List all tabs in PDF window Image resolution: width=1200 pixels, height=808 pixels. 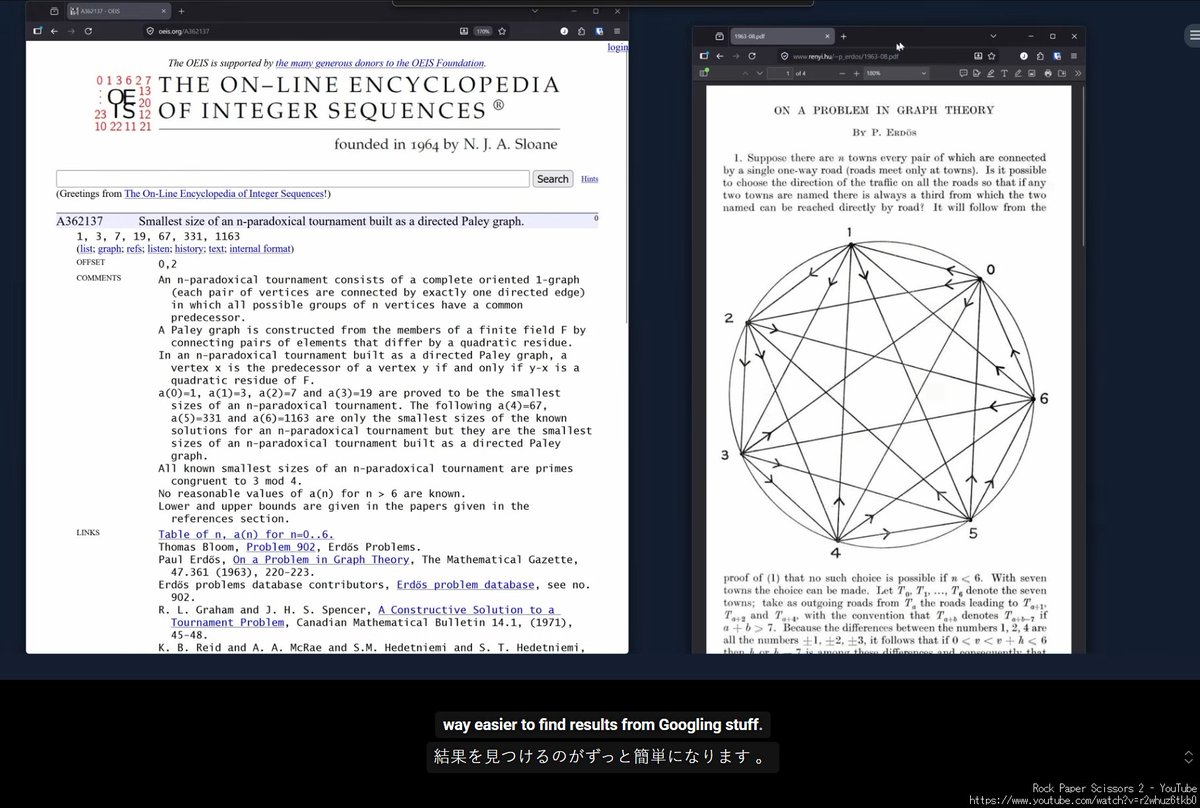coord(993,36)
